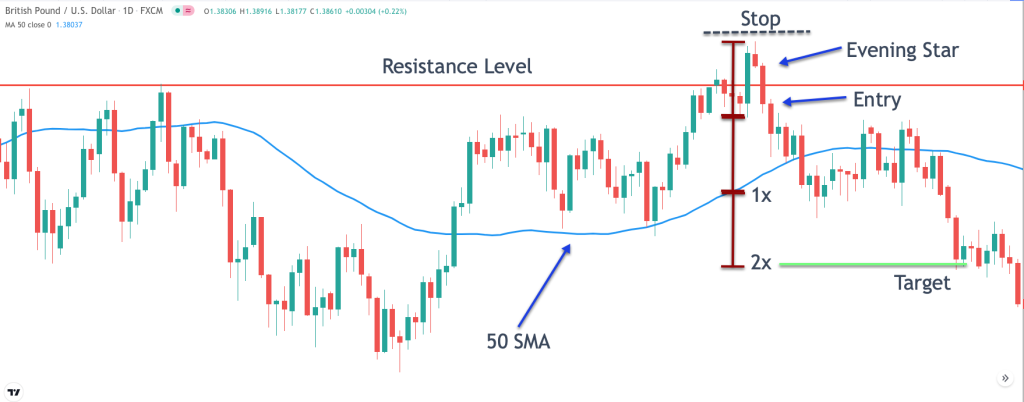Click the 2x risk multiple label
The image size is (1024, 402).
coord(761,264)
